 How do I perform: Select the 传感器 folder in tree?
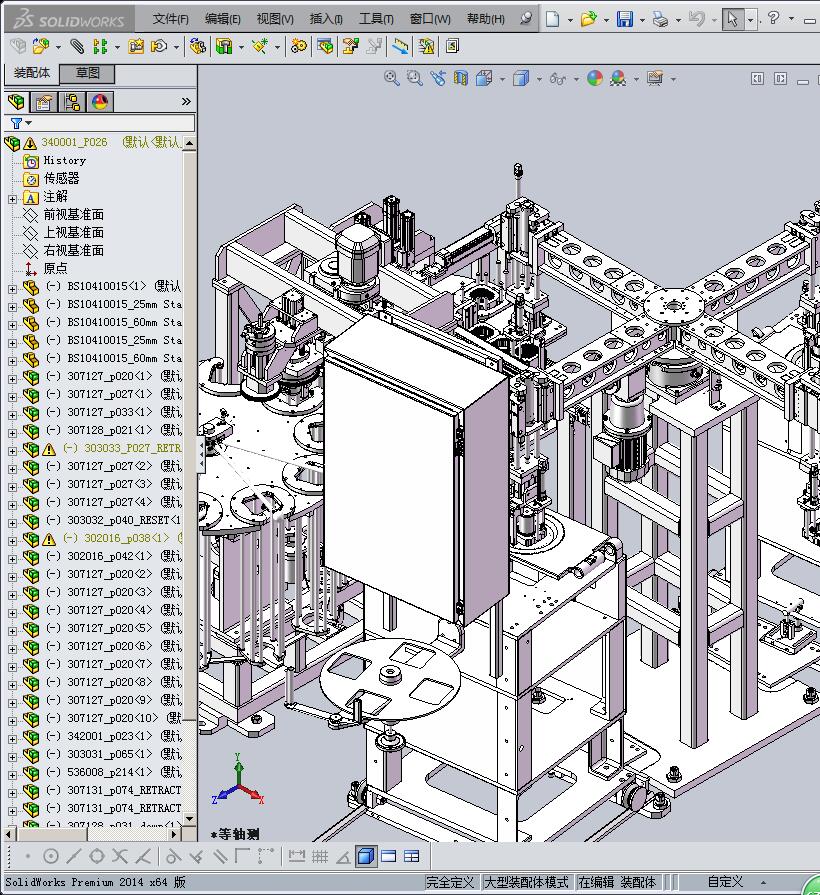(x=62, y=179)
